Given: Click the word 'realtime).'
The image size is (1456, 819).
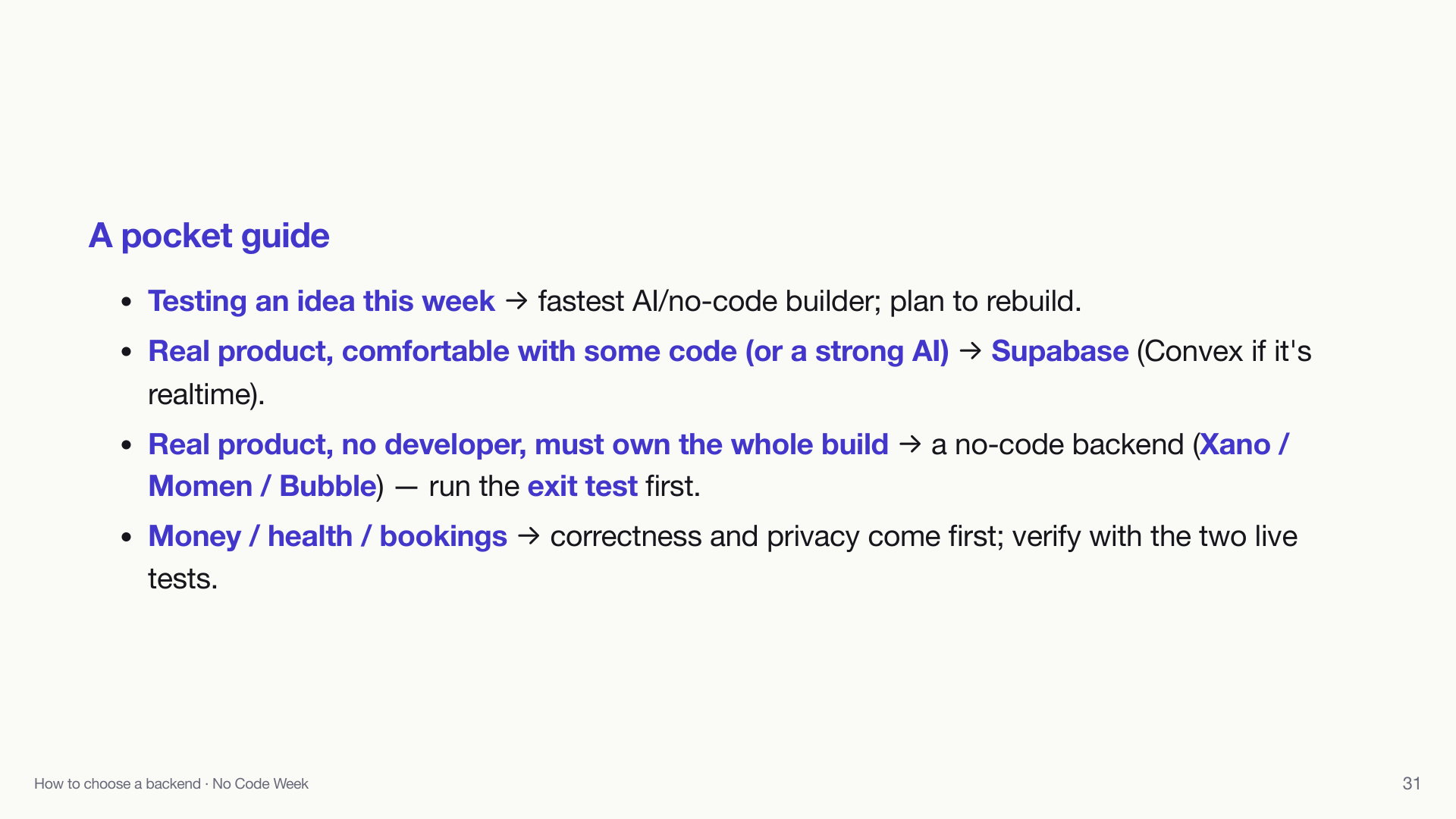Looking at the screenshot, I should pyautogui.click(x=206, y=394).
